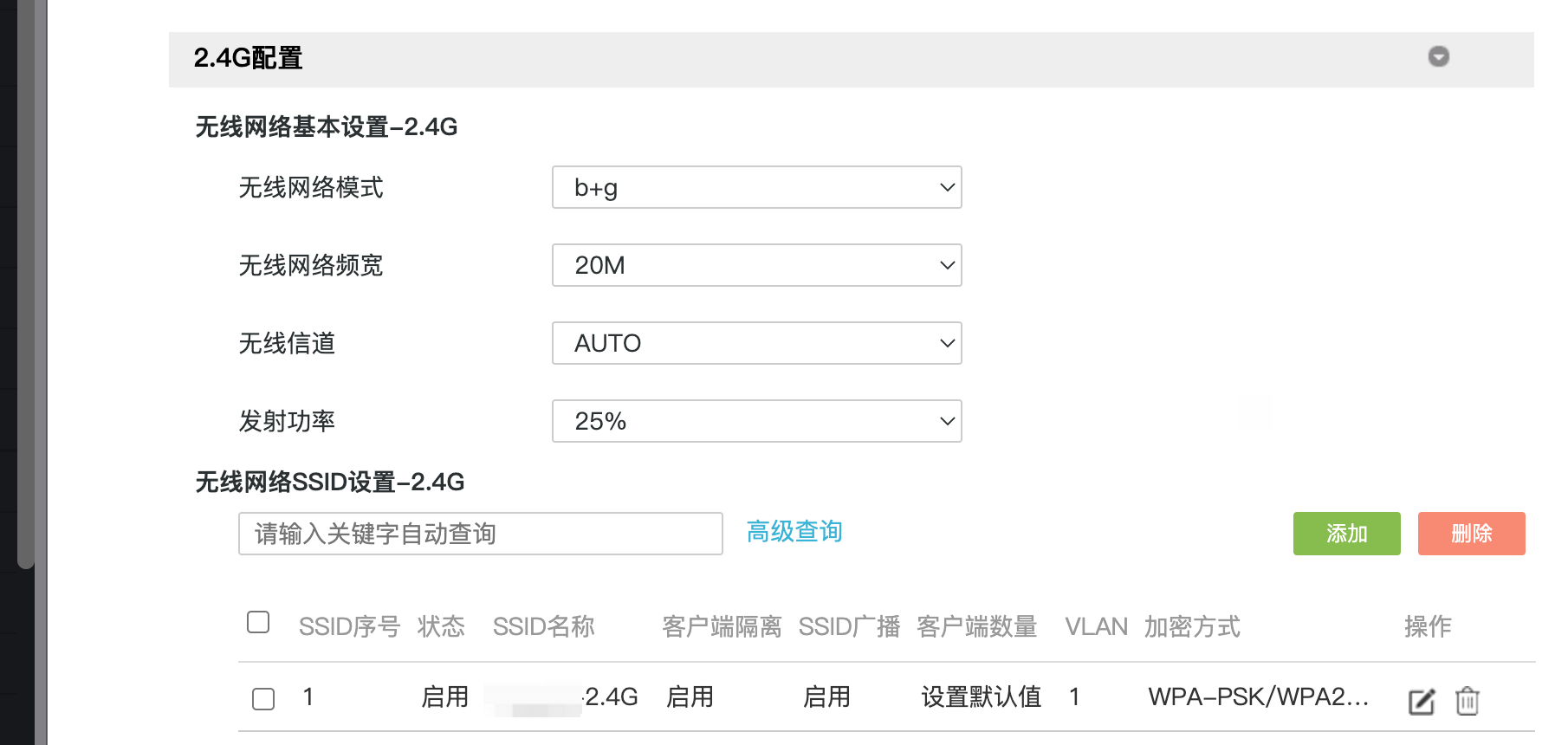This screenshot has width=1568, height=745.
Task: Open the 无线信道 dropdown showing AUTO
Action: tap(756, 344)
